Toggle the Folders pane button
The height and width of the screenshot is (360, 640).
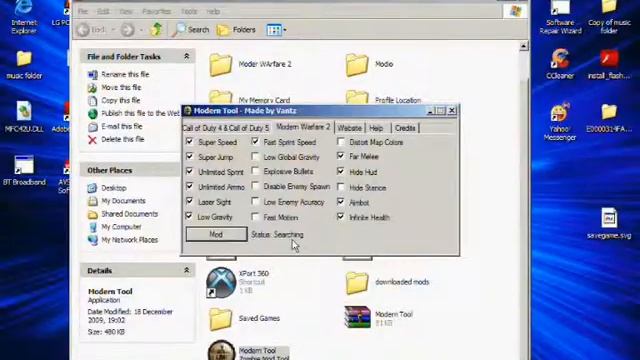point(236,29)
